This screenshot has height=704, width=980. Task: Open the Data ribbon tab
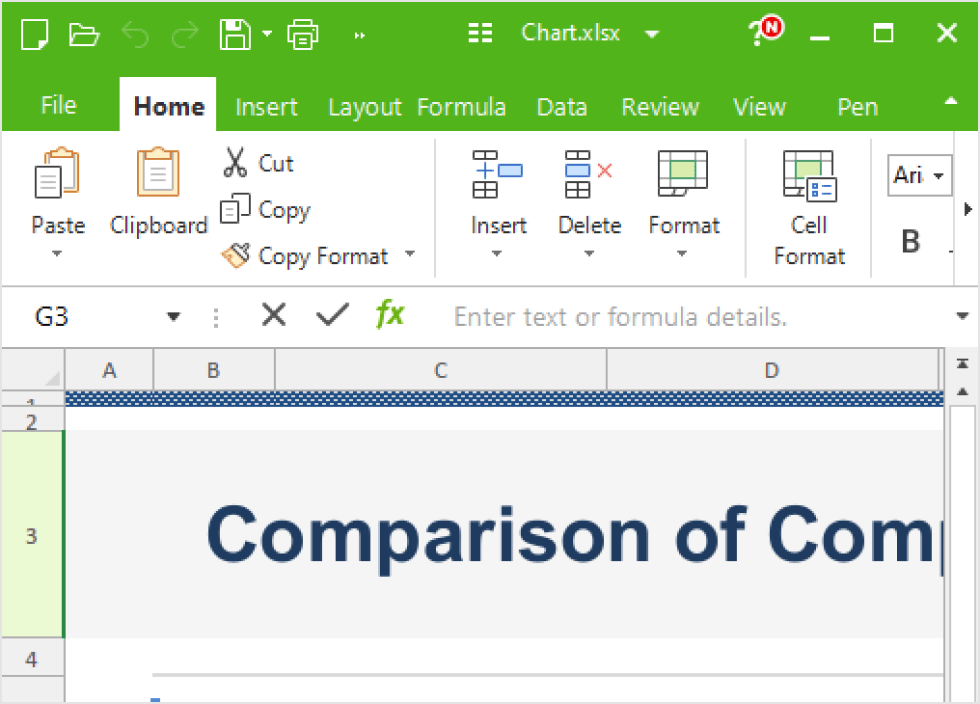(x=562, y=106)
